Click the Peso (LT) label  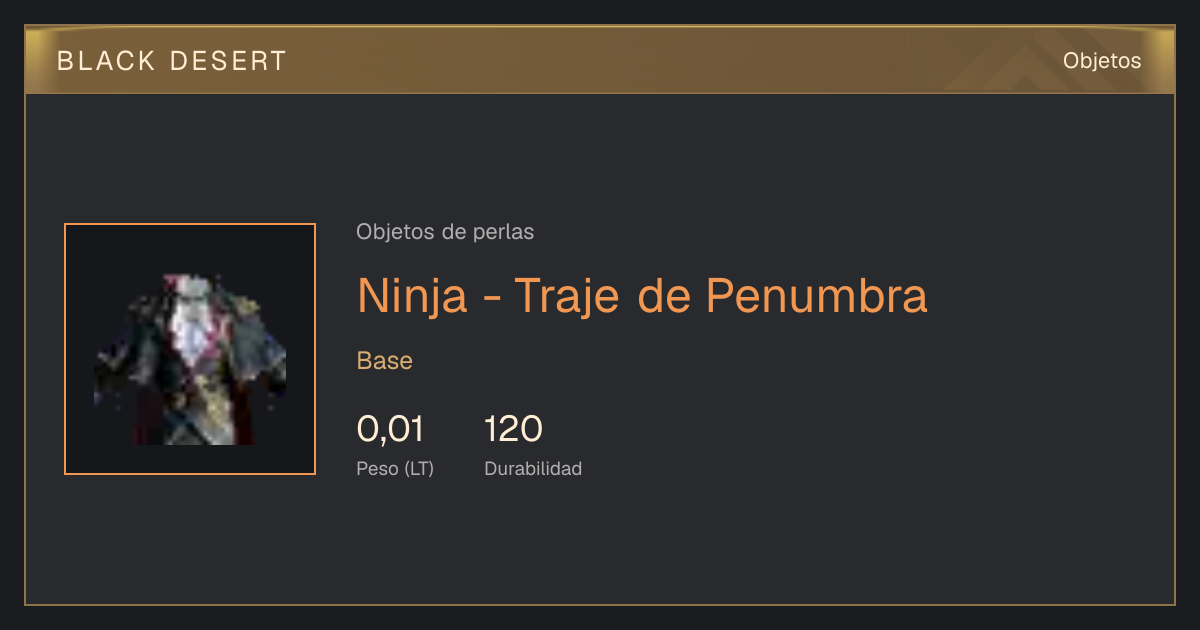pos(395,468)
